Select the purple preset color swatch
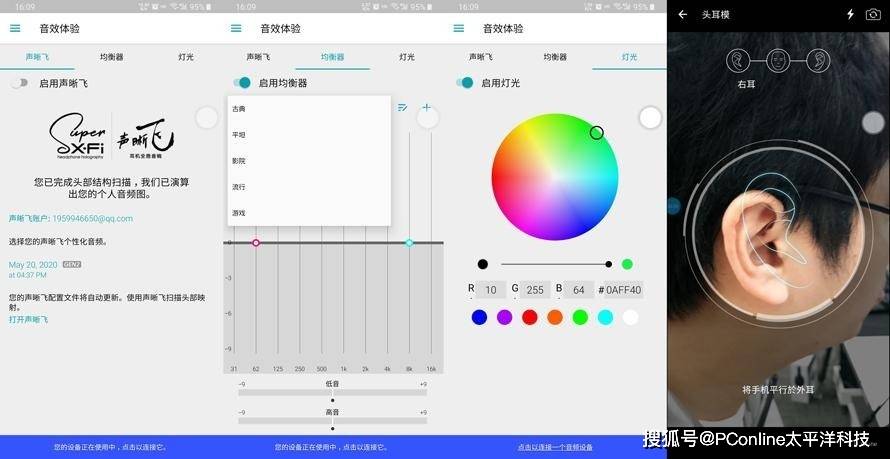This screenshot has width=890, height=459. pos(505,317)
